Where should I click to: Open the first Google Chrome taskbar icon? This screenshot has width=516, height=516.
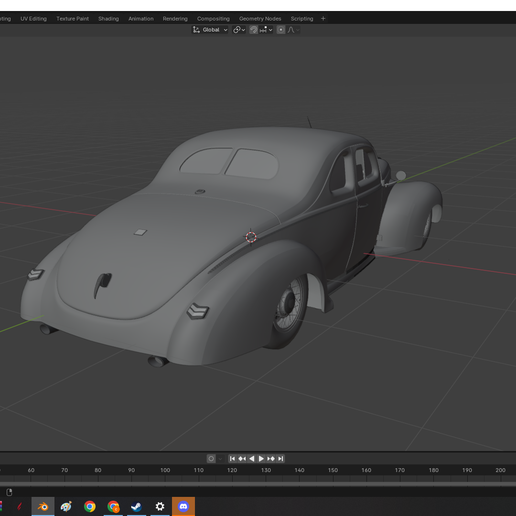point(90,507)
